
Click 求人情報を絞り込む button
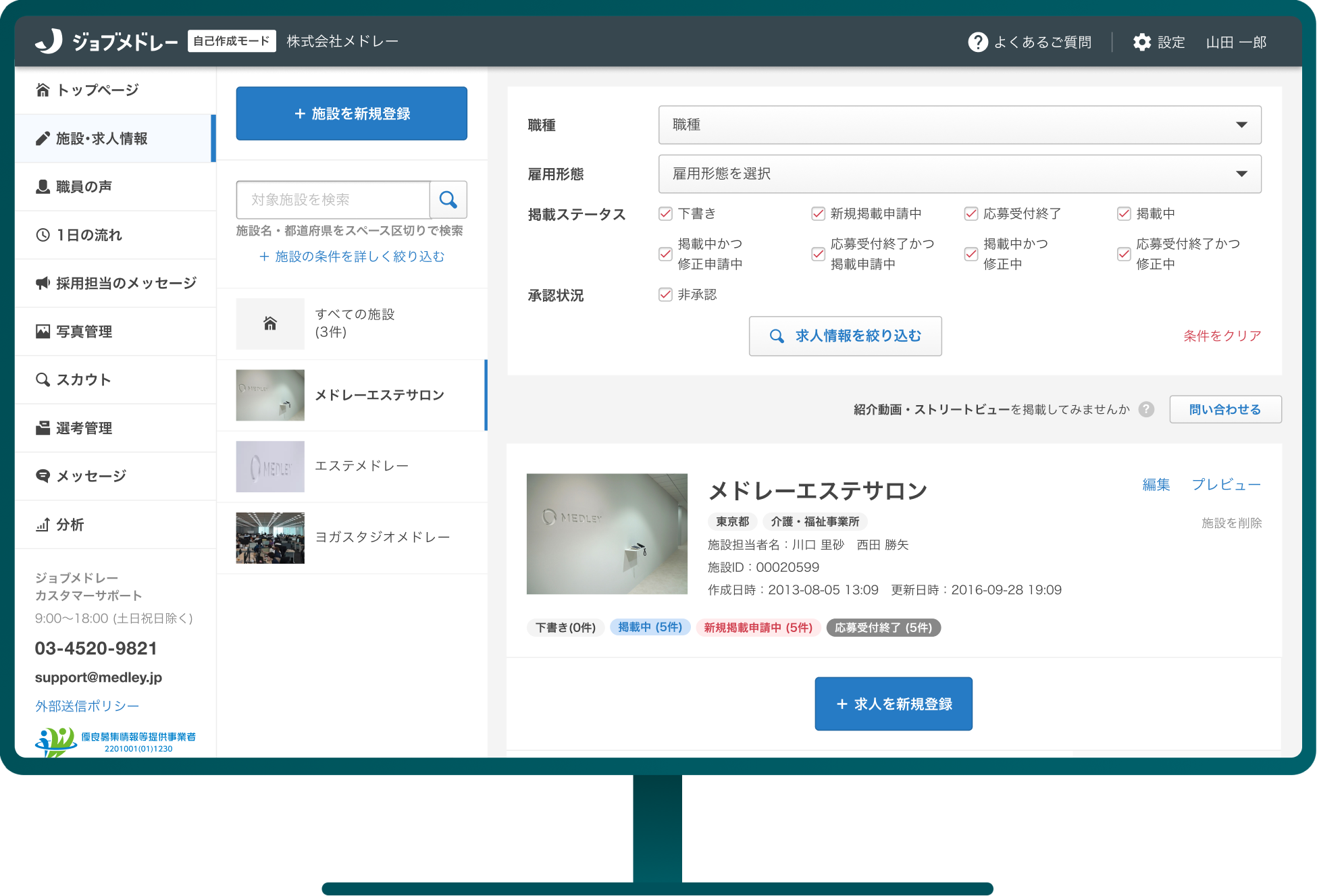click(845, 336)
